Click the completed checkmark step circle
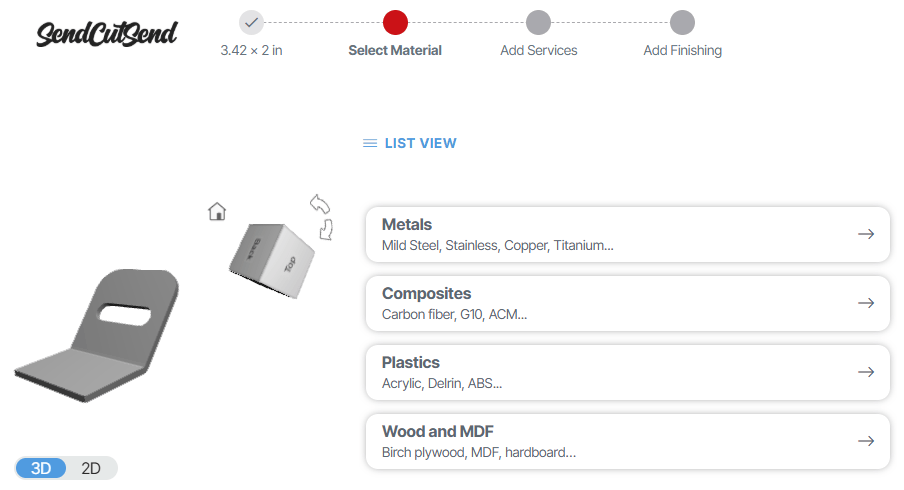The height and width of the screenshot is (490, 904). pyautogui.click(x=251, y=22)
